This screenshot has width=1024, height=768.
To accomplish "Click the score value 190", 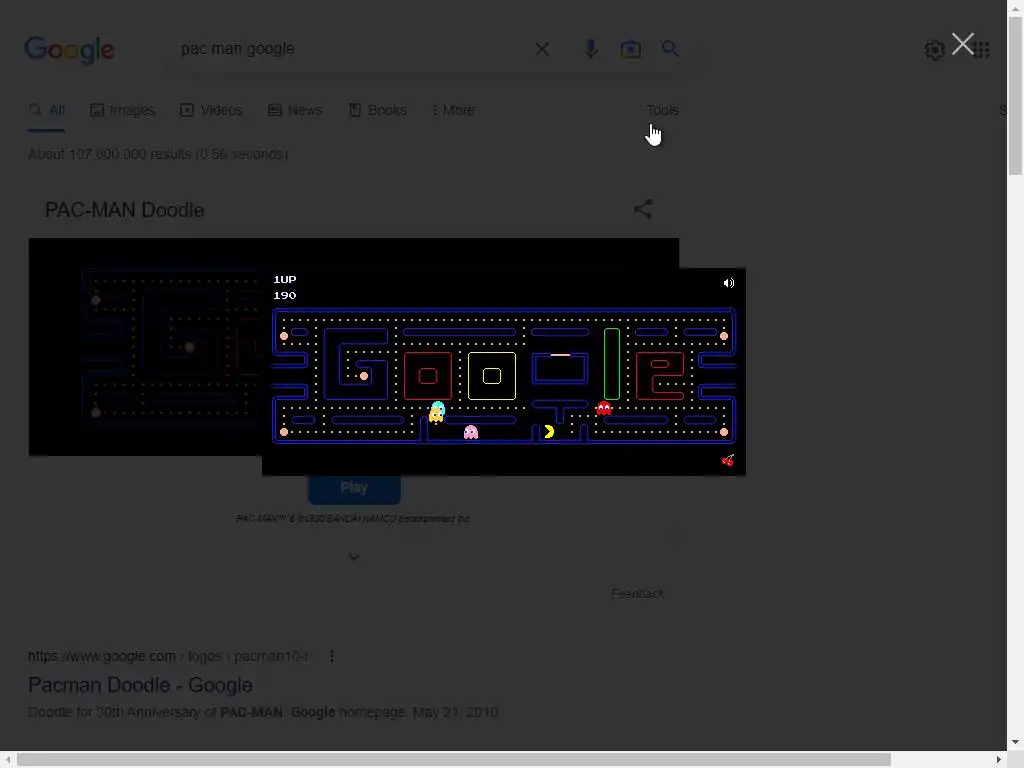I will [x=285, y=295].
